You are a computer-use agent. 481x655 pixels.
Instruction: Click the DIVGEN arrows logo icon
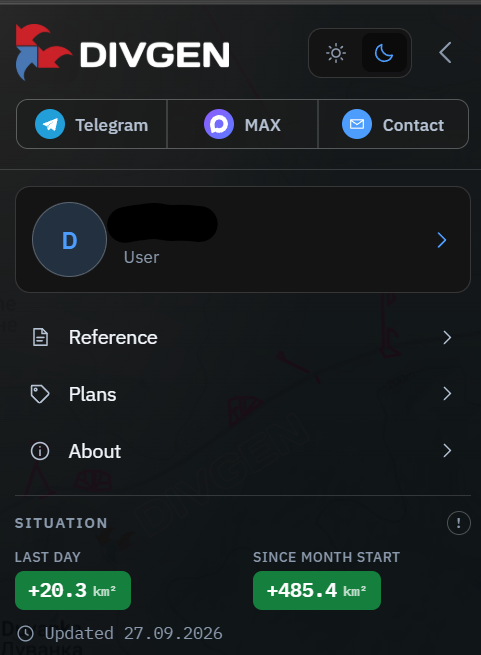(x=43, y=52)
